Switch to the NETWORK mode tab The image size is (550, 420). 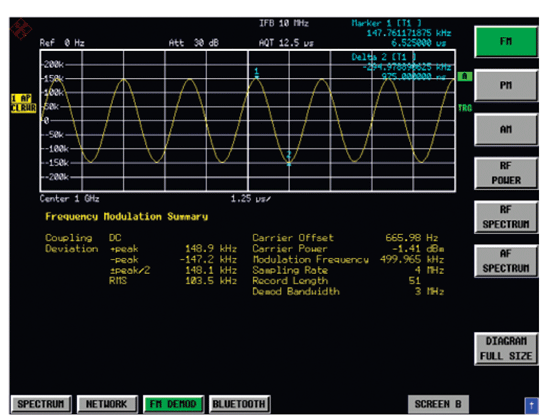point(107,404)
